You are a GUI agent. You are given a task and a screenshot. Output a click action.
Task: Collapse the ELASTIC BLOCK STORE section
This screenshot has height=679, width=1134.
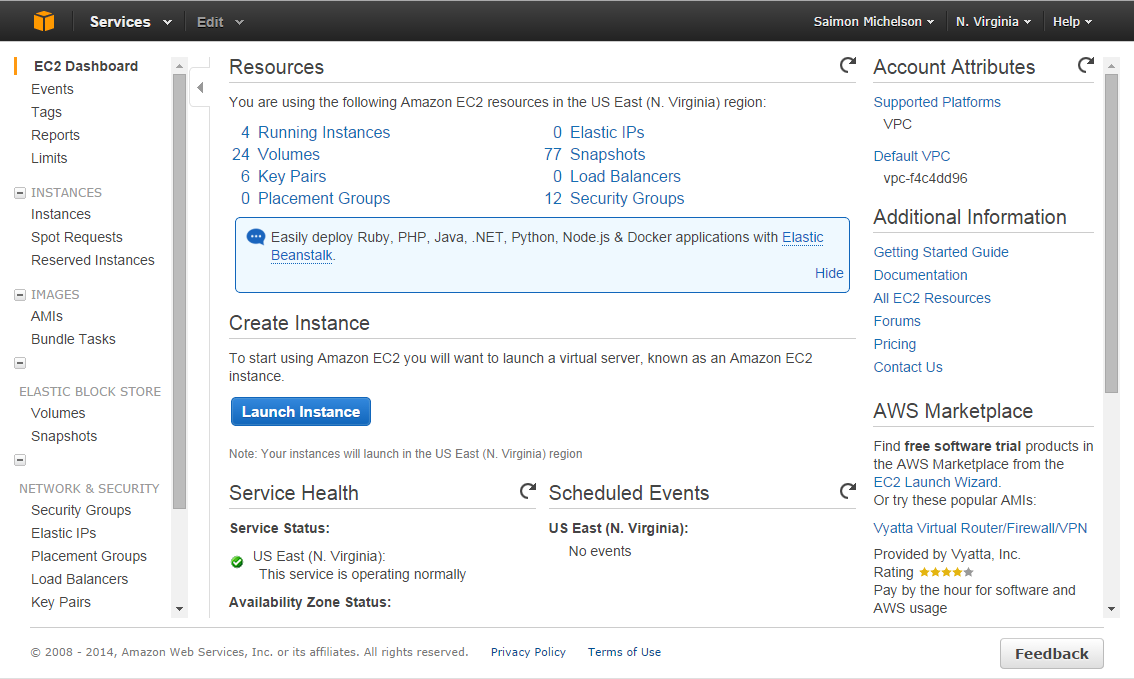point(20,363)
